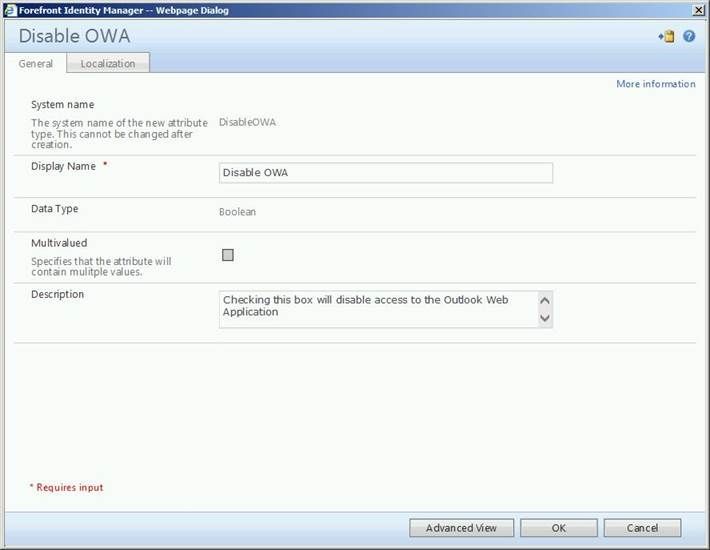Confirm with the OK button
The image size is (710, 550).
point(559,528)
